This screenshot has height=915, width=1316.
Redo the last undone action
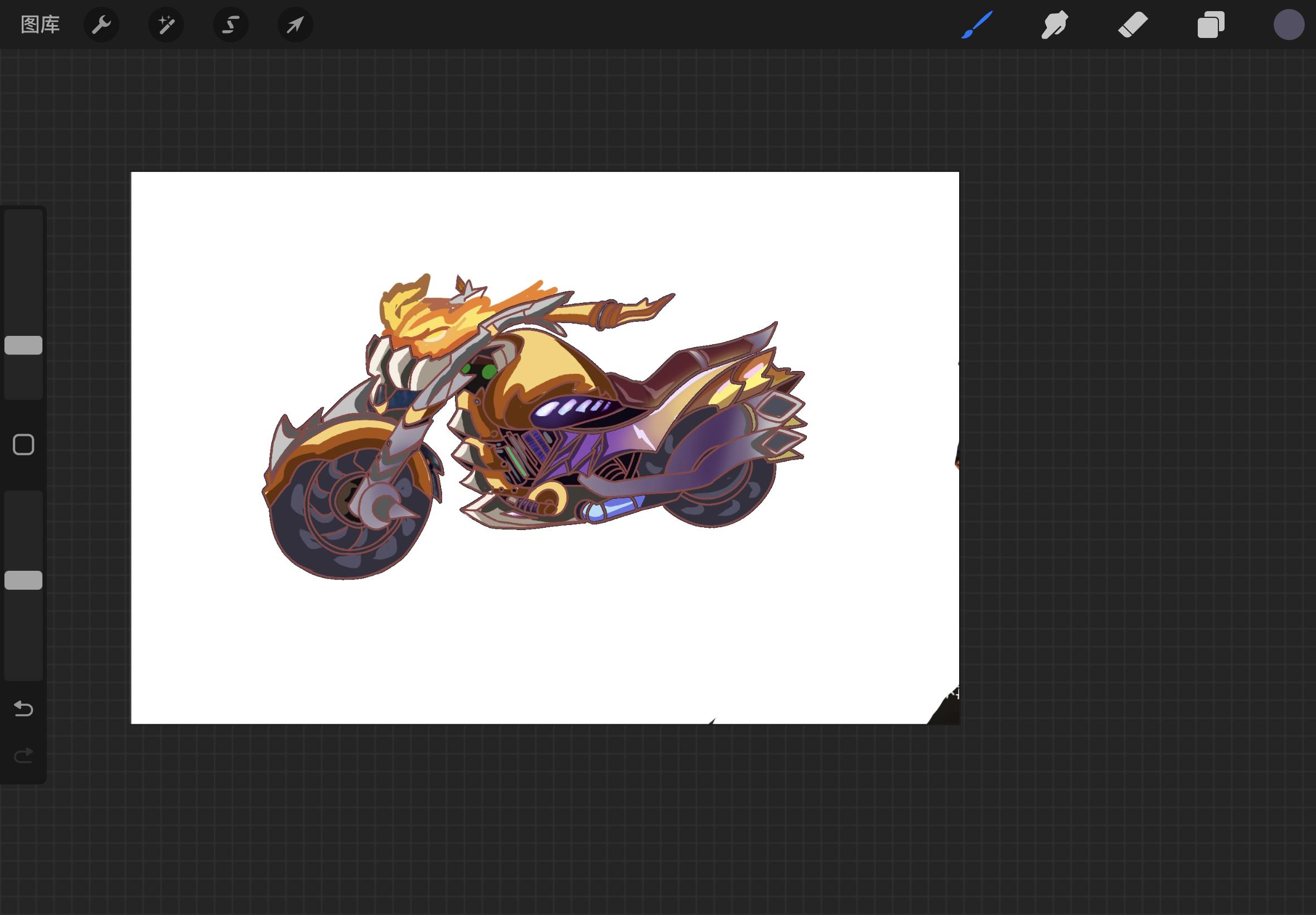pos(23,755)
